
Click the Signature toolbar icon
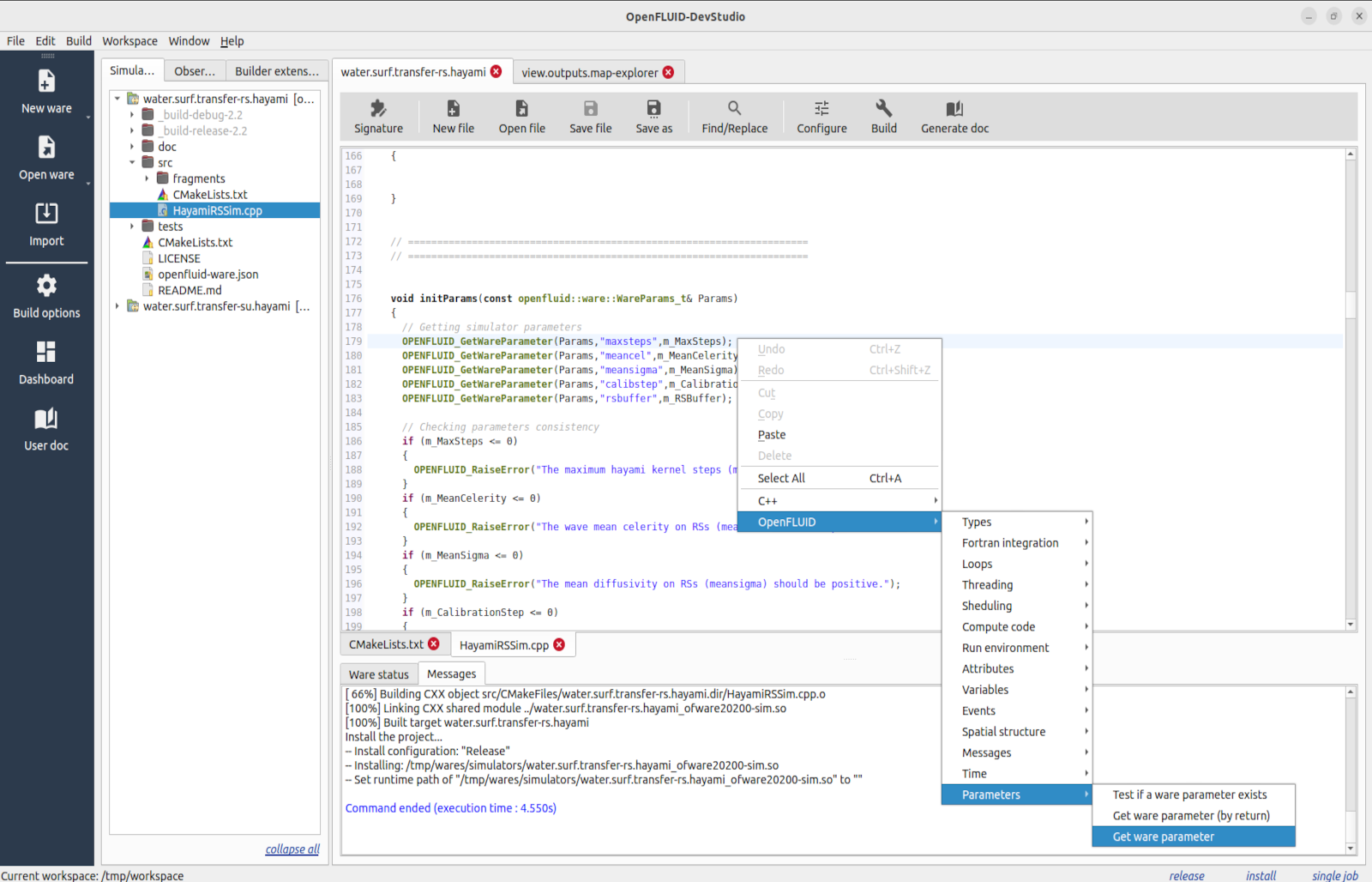378,108
